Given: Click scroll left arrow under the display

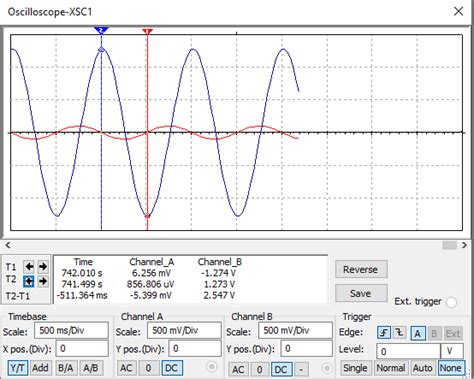Looking at the screenshot, I should (x=8, y=245).
